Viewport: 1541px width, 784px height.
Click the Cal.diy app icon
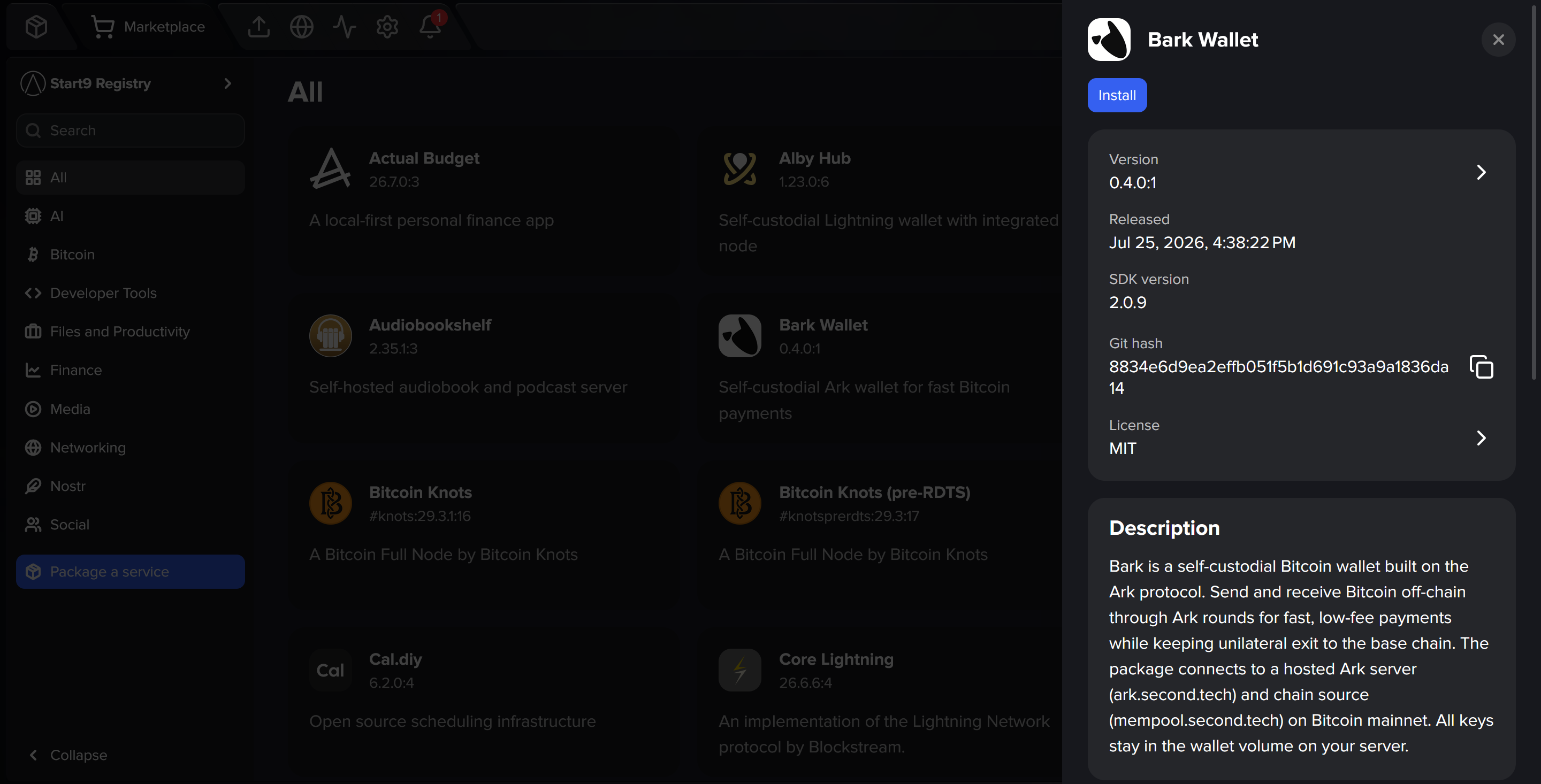pyautogui.click(x=330, y=671)
